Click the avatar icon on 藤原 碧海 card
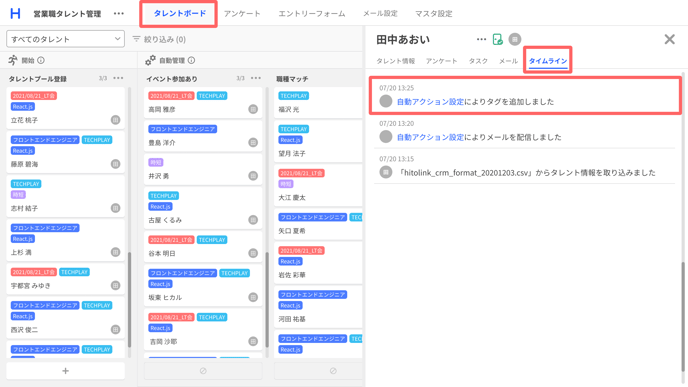The width and height of the screenshot is (688, 387). click(115, 164)
